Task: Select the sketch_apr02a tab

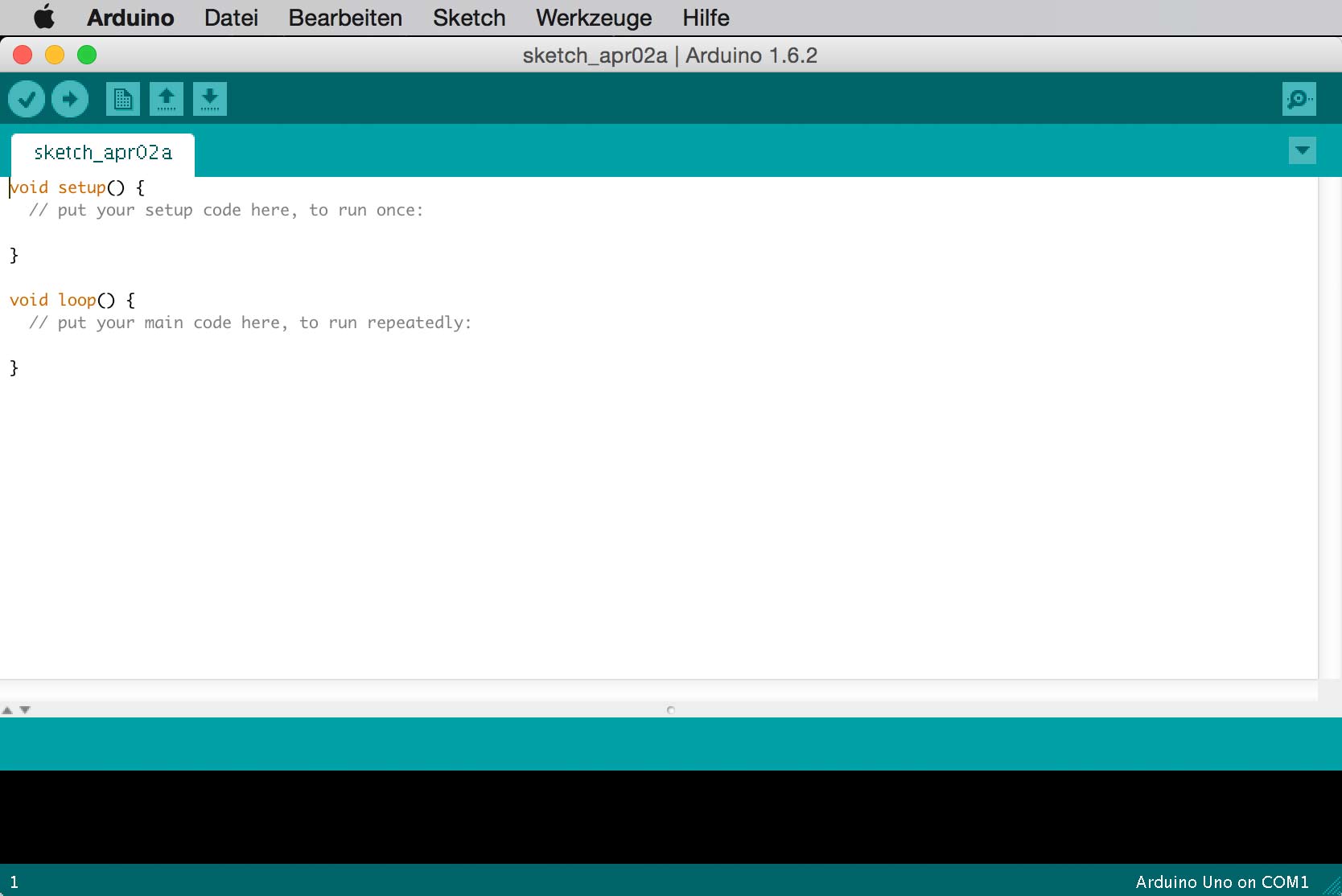Action: click(103, 153)
